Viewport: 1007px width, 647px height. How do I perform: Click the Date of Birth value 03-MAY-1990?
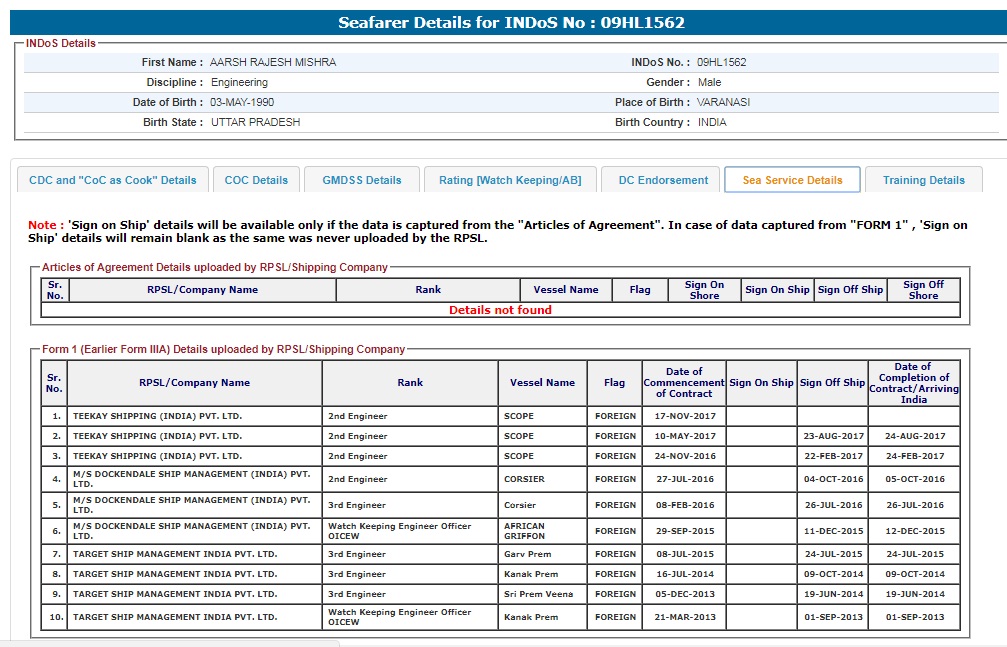242,102
